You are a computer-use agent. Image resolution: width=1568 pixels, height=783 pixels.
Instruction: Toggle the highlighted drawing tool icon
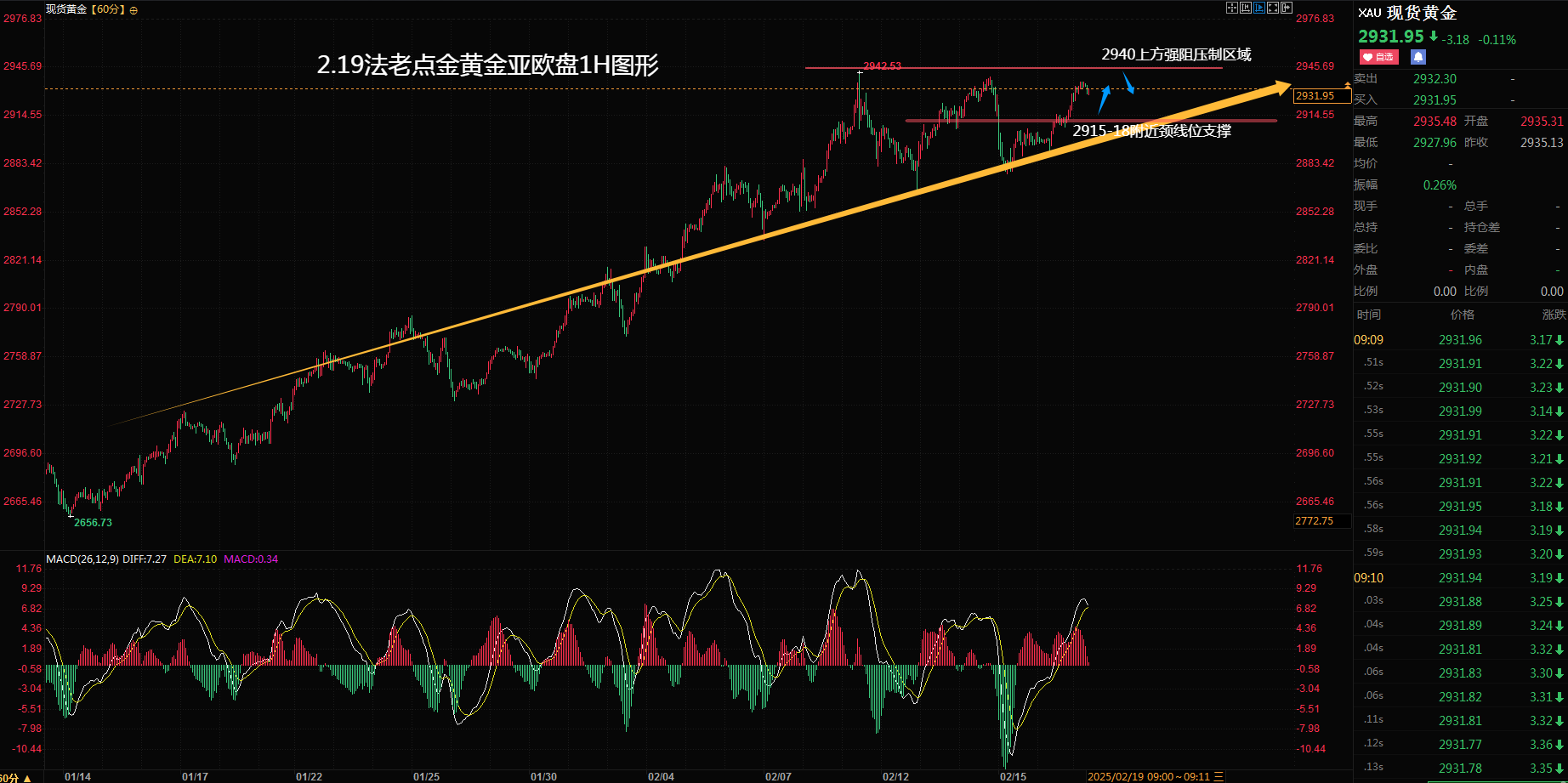(1259, 9)
